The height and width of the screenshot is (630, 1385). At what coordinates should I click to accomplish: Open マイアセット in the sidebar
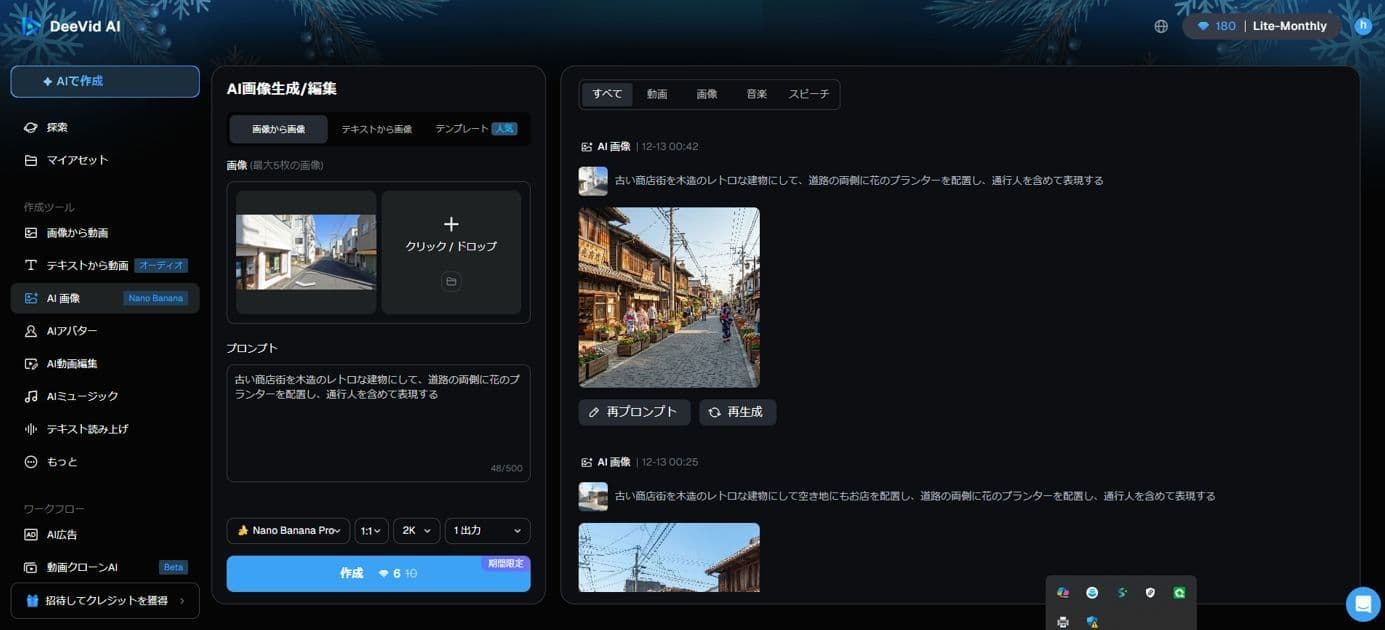77,160
